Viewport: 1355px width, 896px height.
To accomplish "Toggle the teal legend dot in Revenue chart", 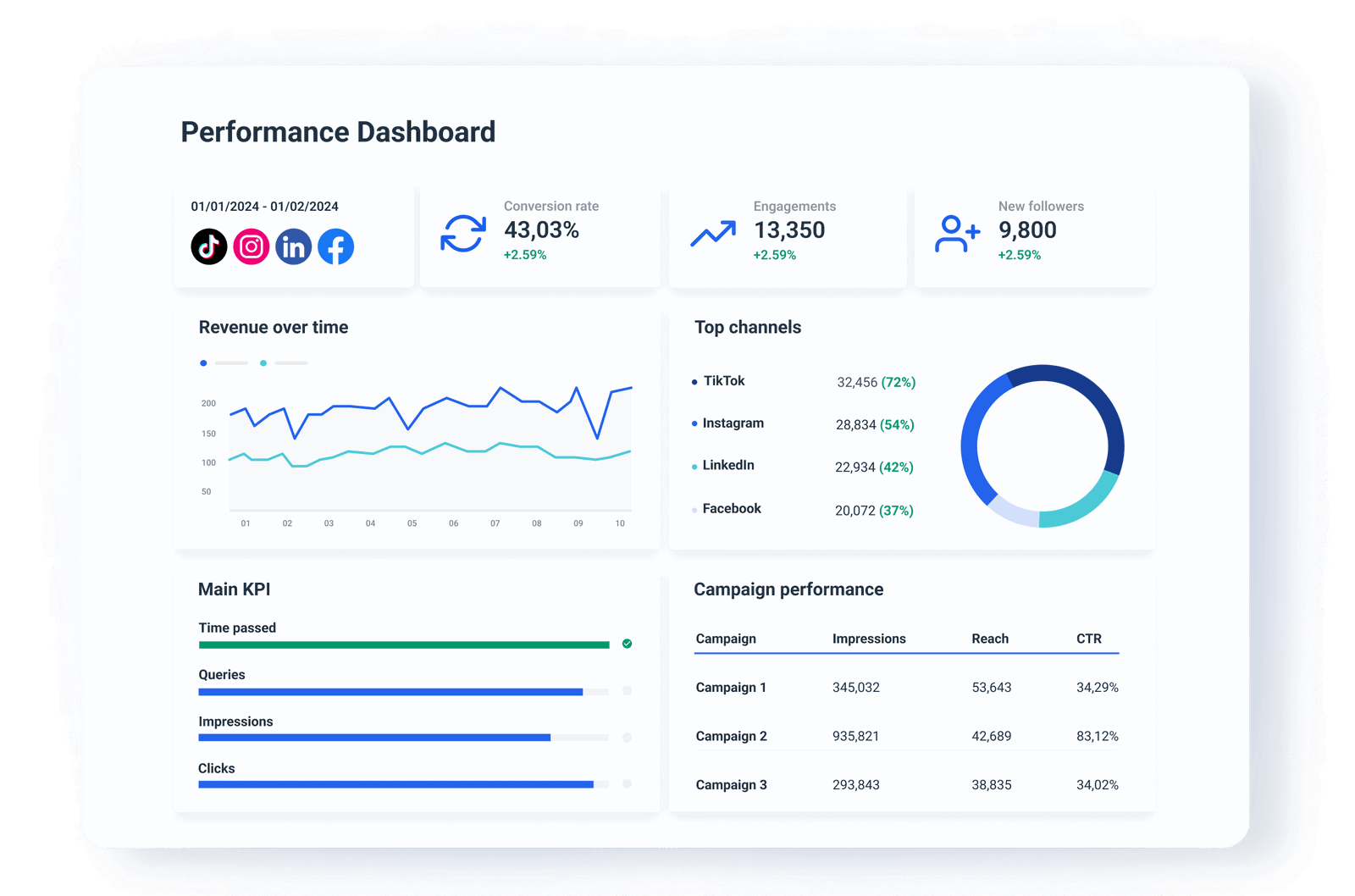I will (263, 362).
